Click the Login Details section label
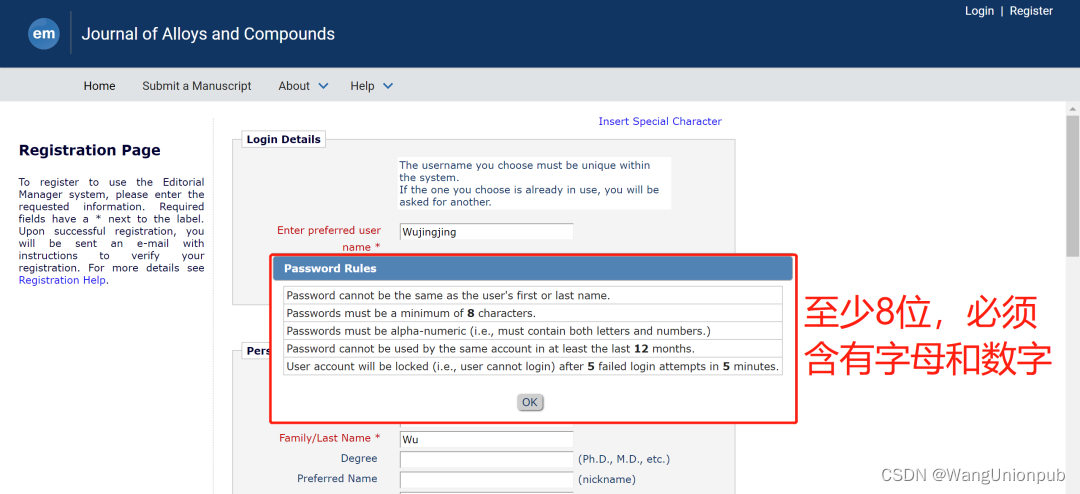1080x494 pixels. pyautogui.click(x=284, y=139)
